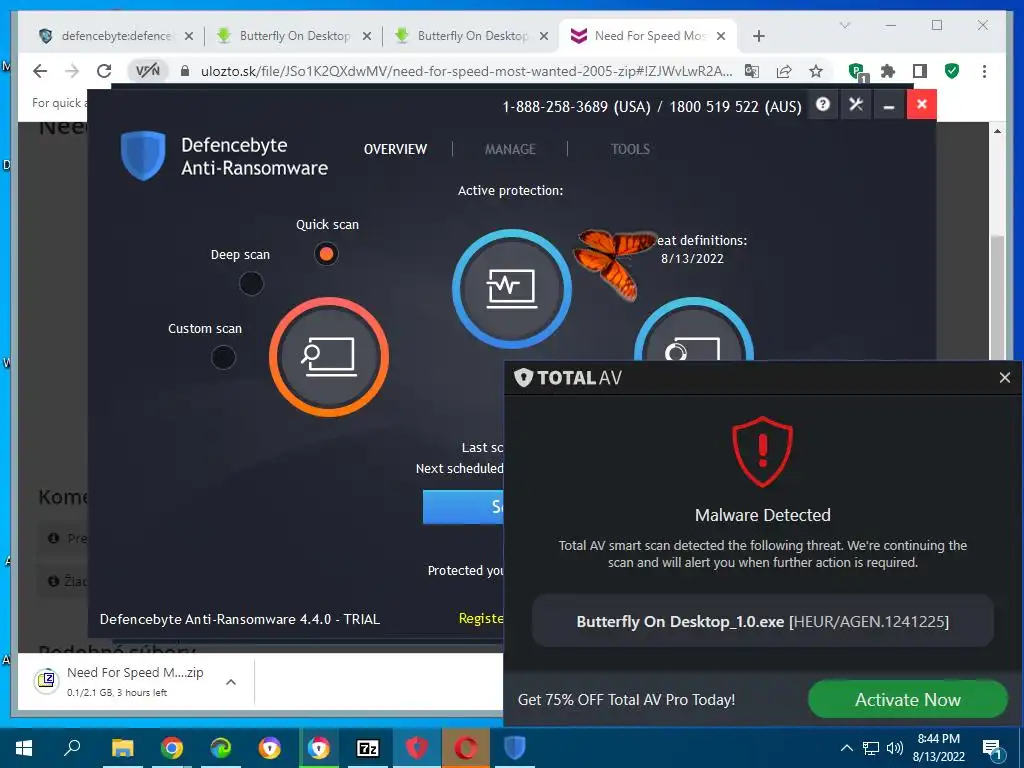Open the notification center icon

click(992, 748)
